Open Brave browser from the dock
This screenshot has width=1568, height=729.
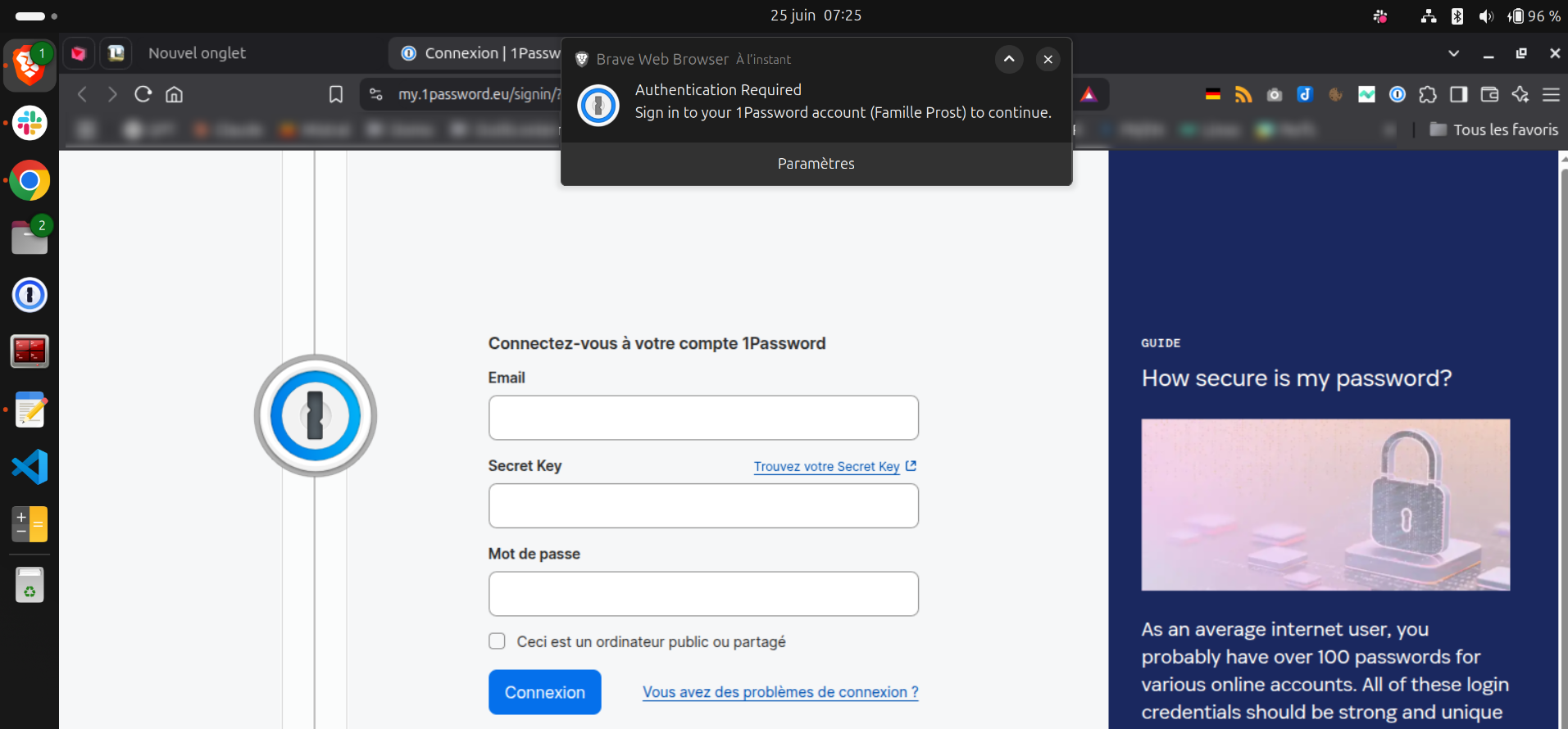coord(30,66)
